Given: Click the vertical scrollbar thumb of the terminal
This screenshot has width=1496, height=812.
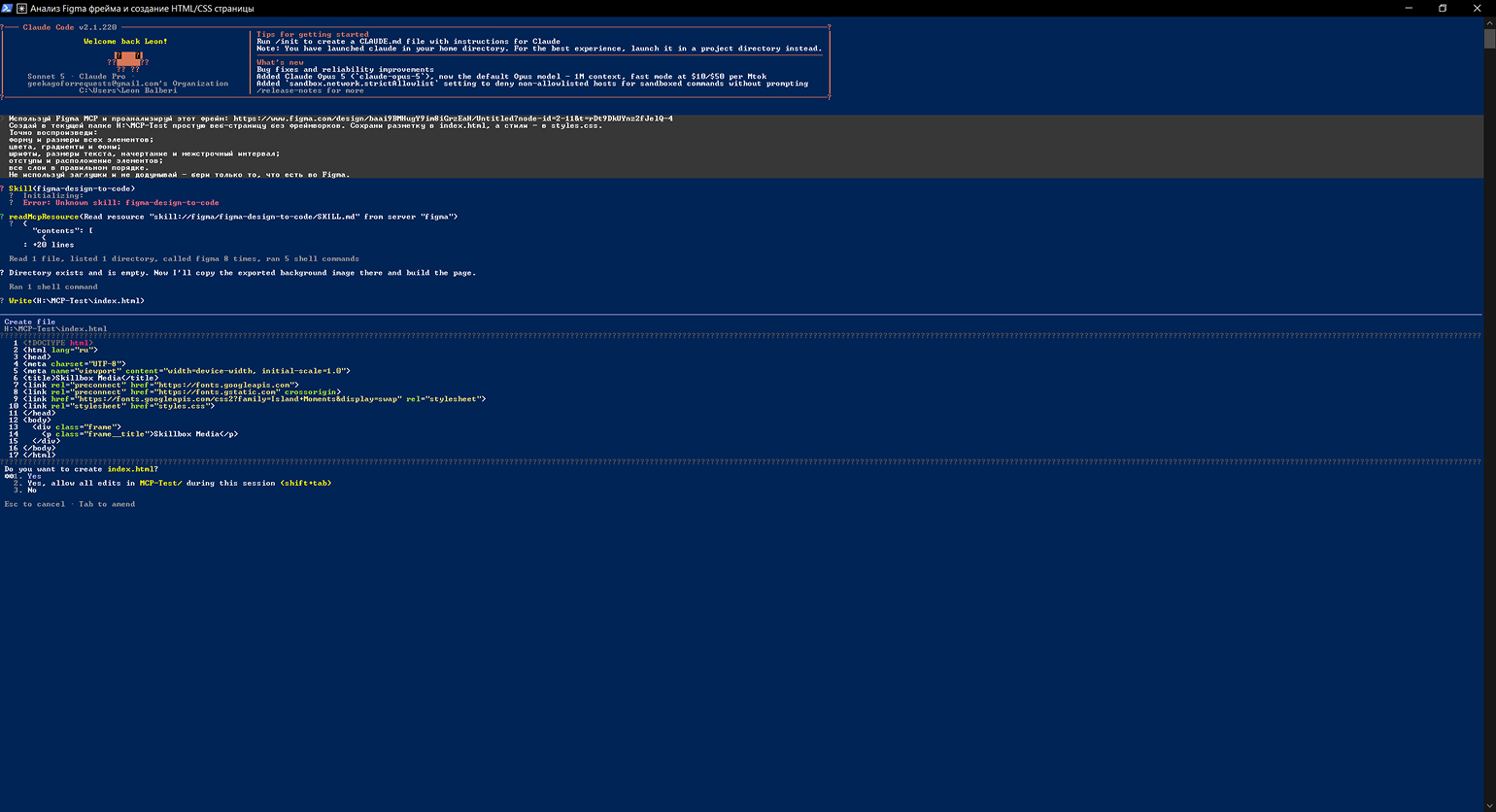Looking at the screenshot, I should [x=1489, y=38].
